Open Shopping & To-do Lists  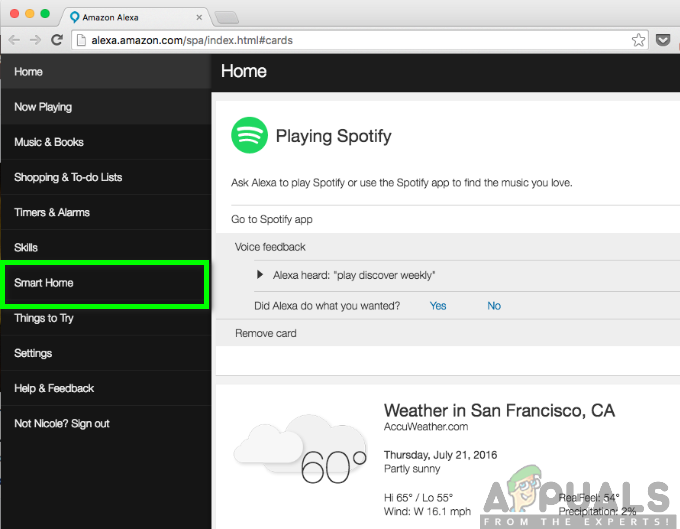pyautogui.click(x=106, y=177)
